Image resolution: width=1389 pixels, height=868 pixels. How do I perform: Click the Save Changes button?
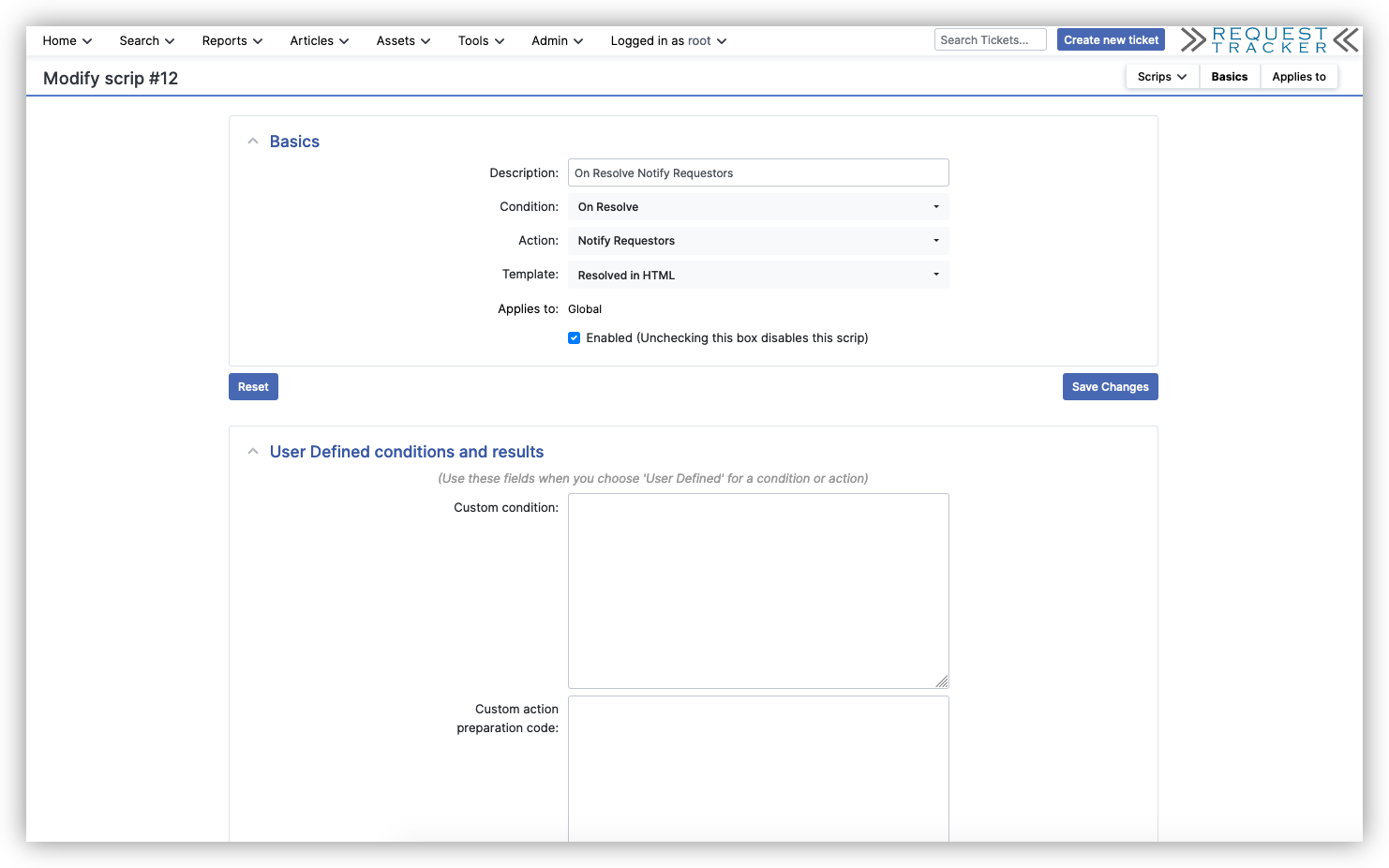pyautogui.click(x=1110, y=386)
